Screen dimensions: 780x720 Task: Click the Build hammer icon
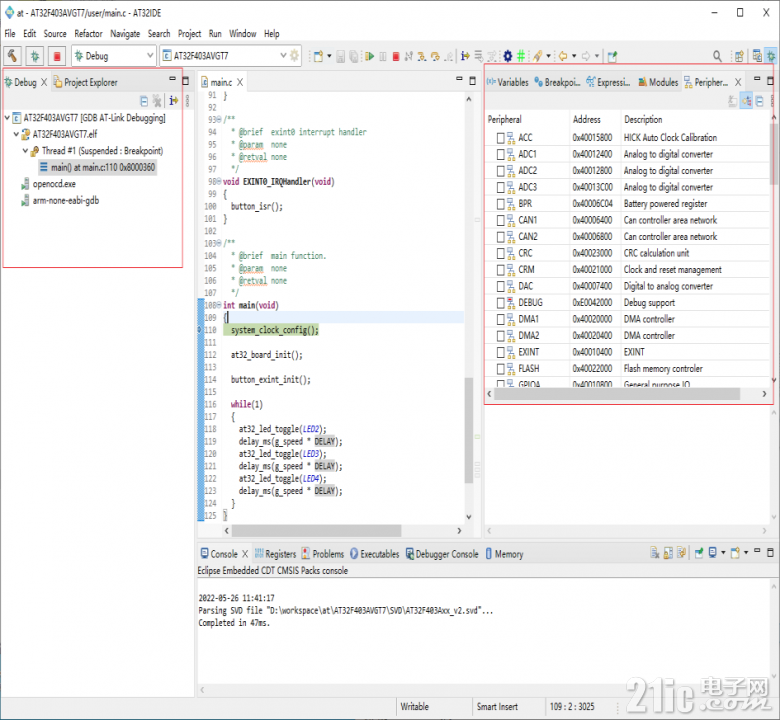[x=13, y=56]
